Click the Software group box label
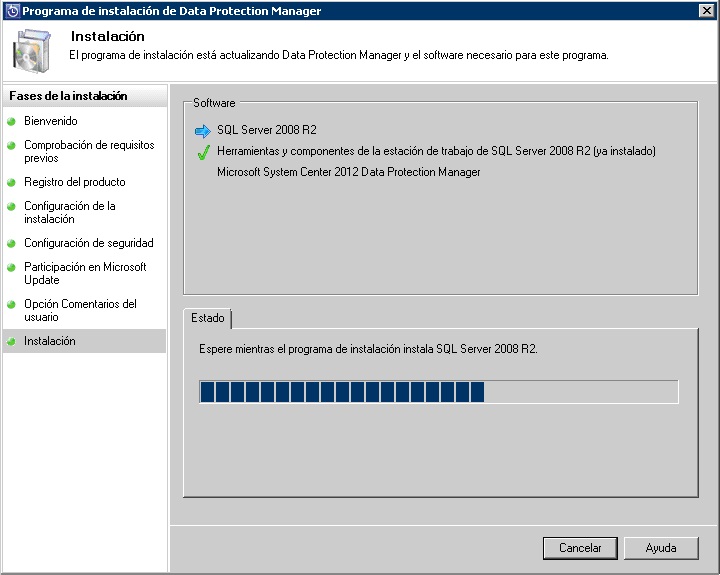The width and height of the screenshot is (720, 575). coord(214,103)
